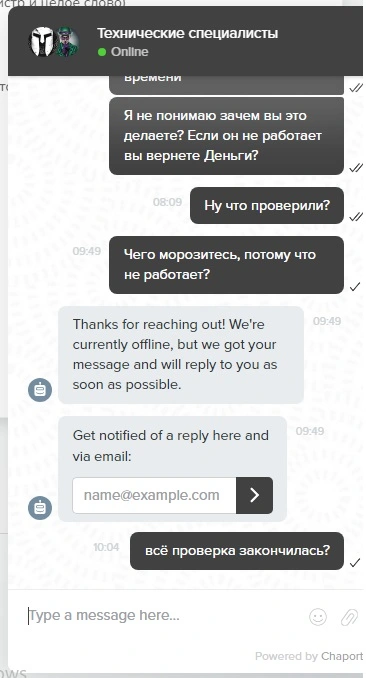Select the Технические специалисты header title
Image resolution: width=366 pixels, height=678 pixels.
(x=187, y=33)
